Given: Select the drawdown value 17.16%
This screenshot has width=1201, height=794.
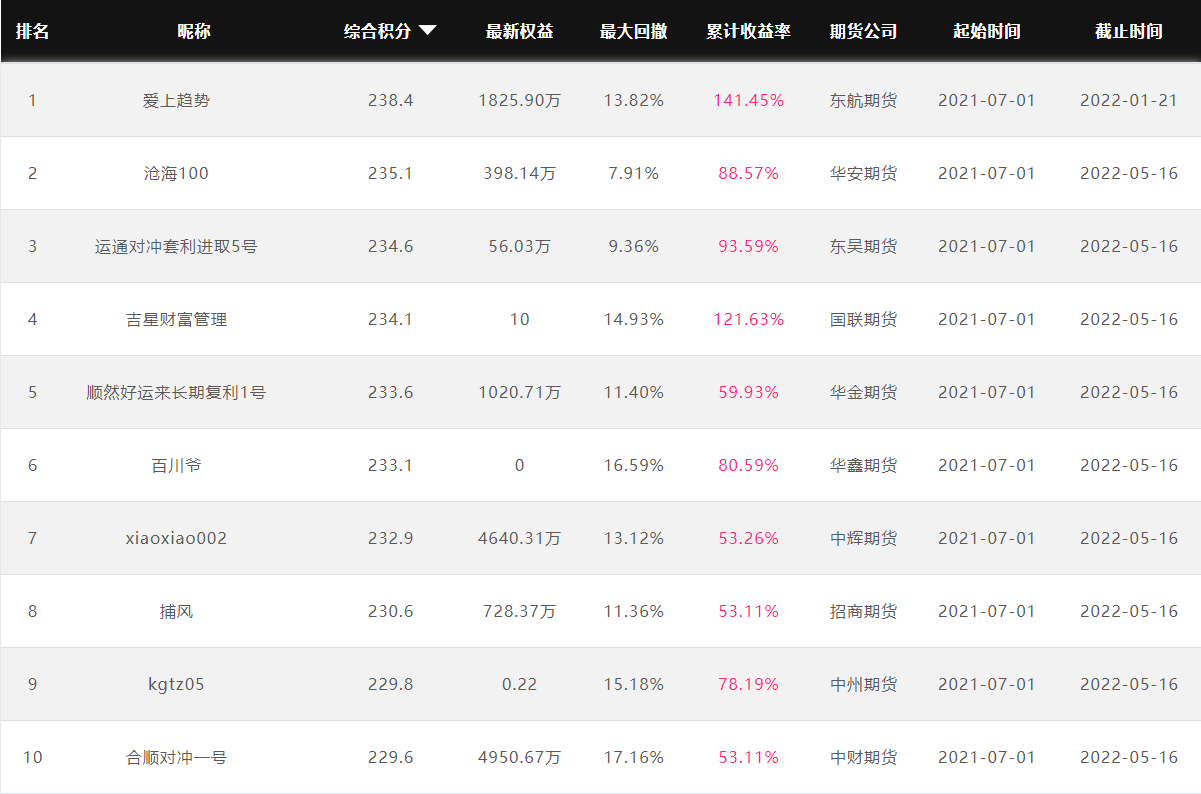Looking at the screenshot, I should coord(634,757).
